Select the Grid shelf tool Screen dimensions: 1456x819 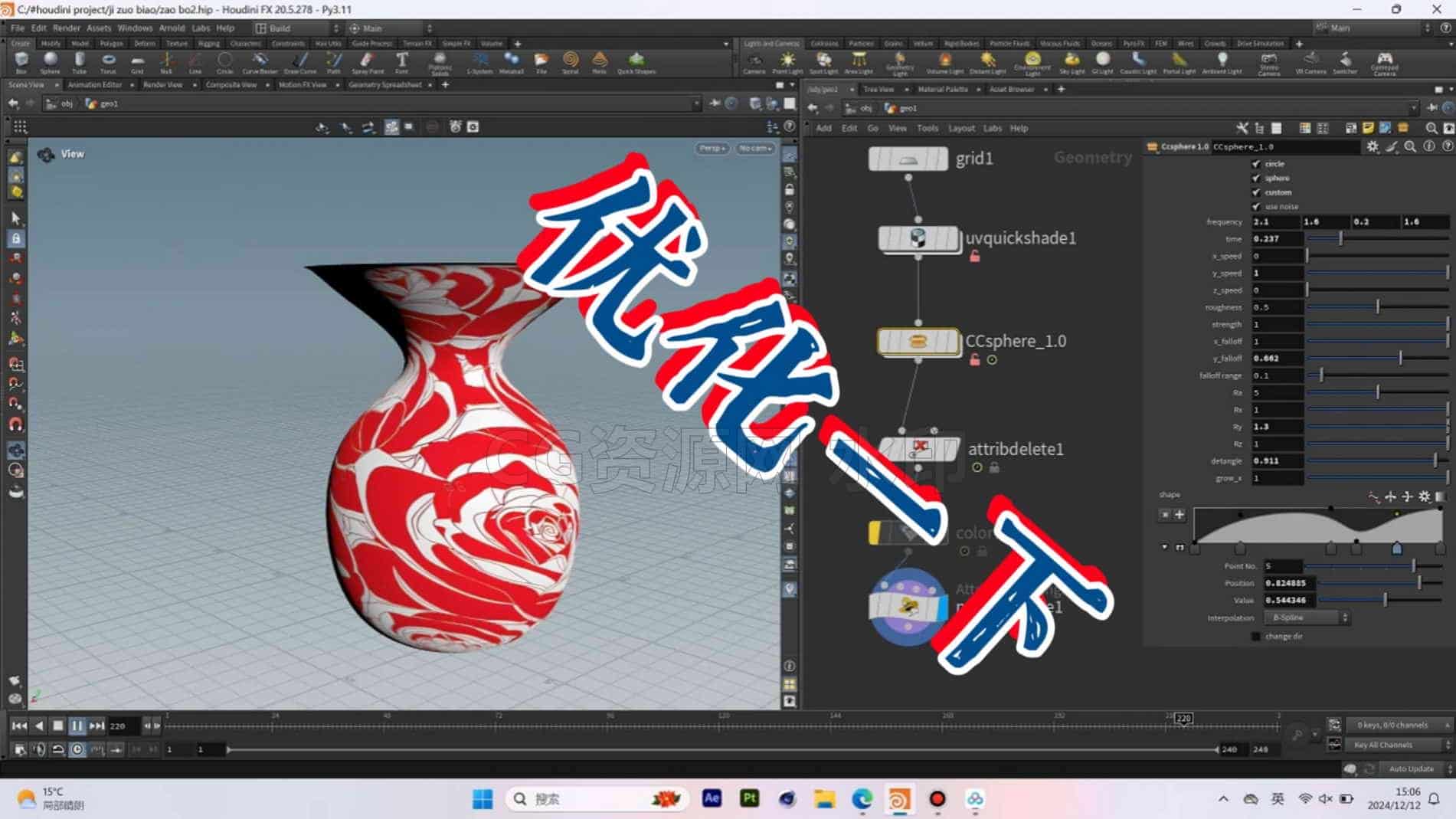[x=137, y=63]
